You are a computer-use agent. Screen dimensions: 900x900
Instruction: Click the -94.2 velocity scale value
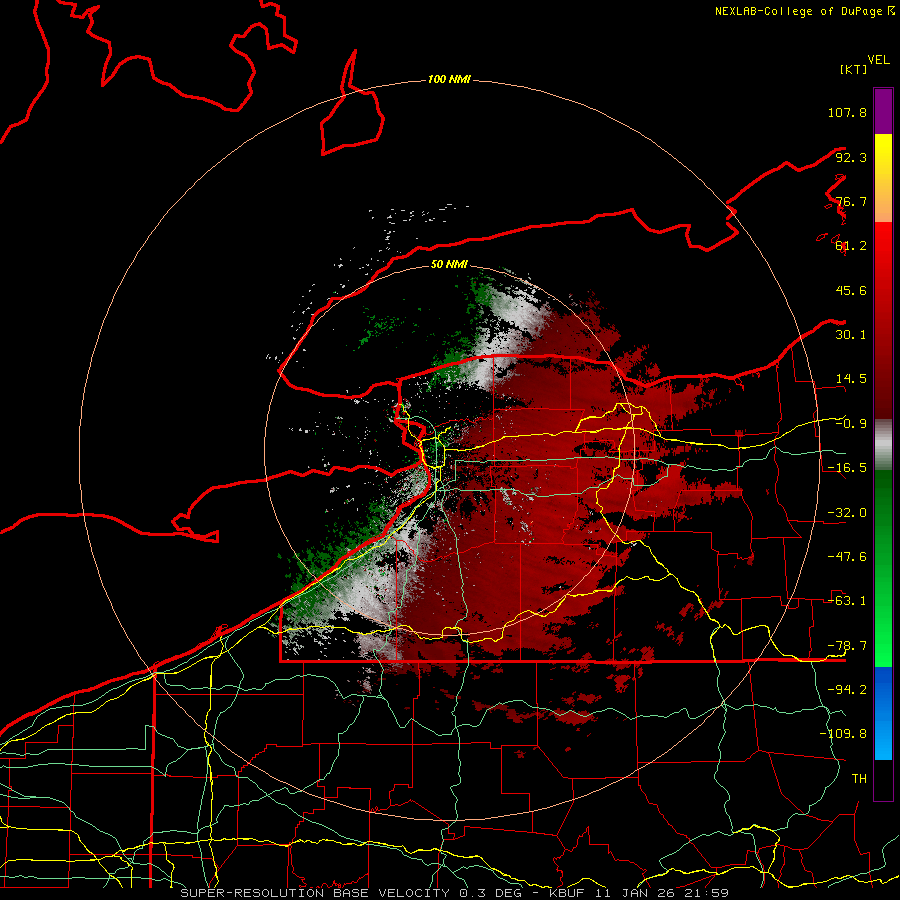point(847,689)
